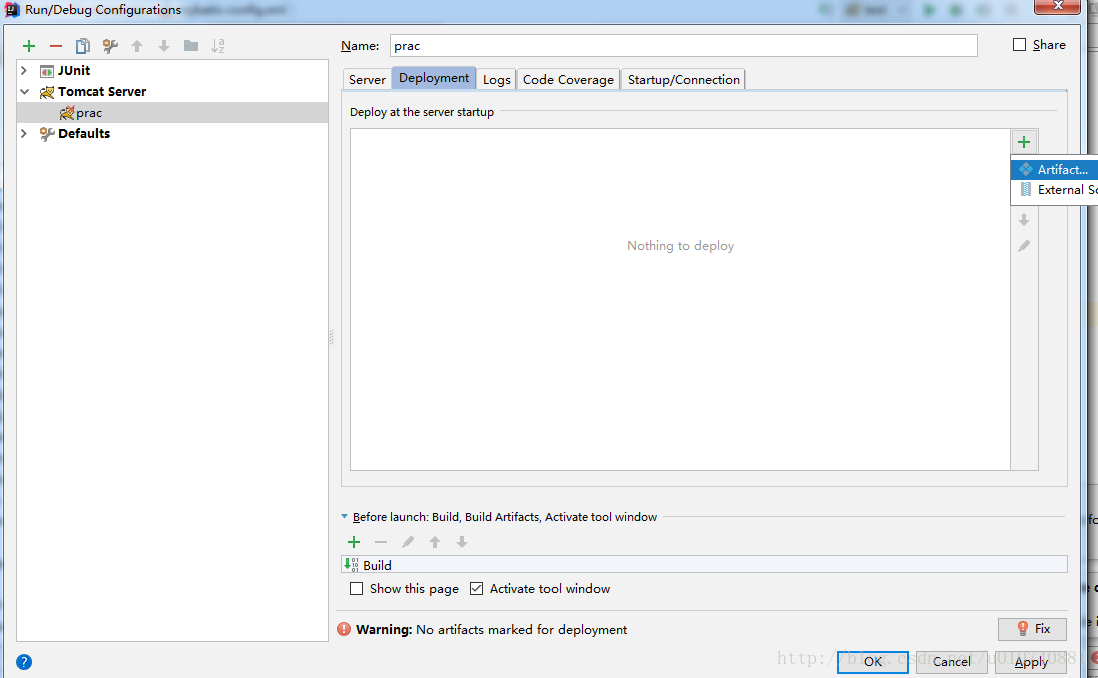
Task: Click the Defaults wrench icon
Action: 47,134
